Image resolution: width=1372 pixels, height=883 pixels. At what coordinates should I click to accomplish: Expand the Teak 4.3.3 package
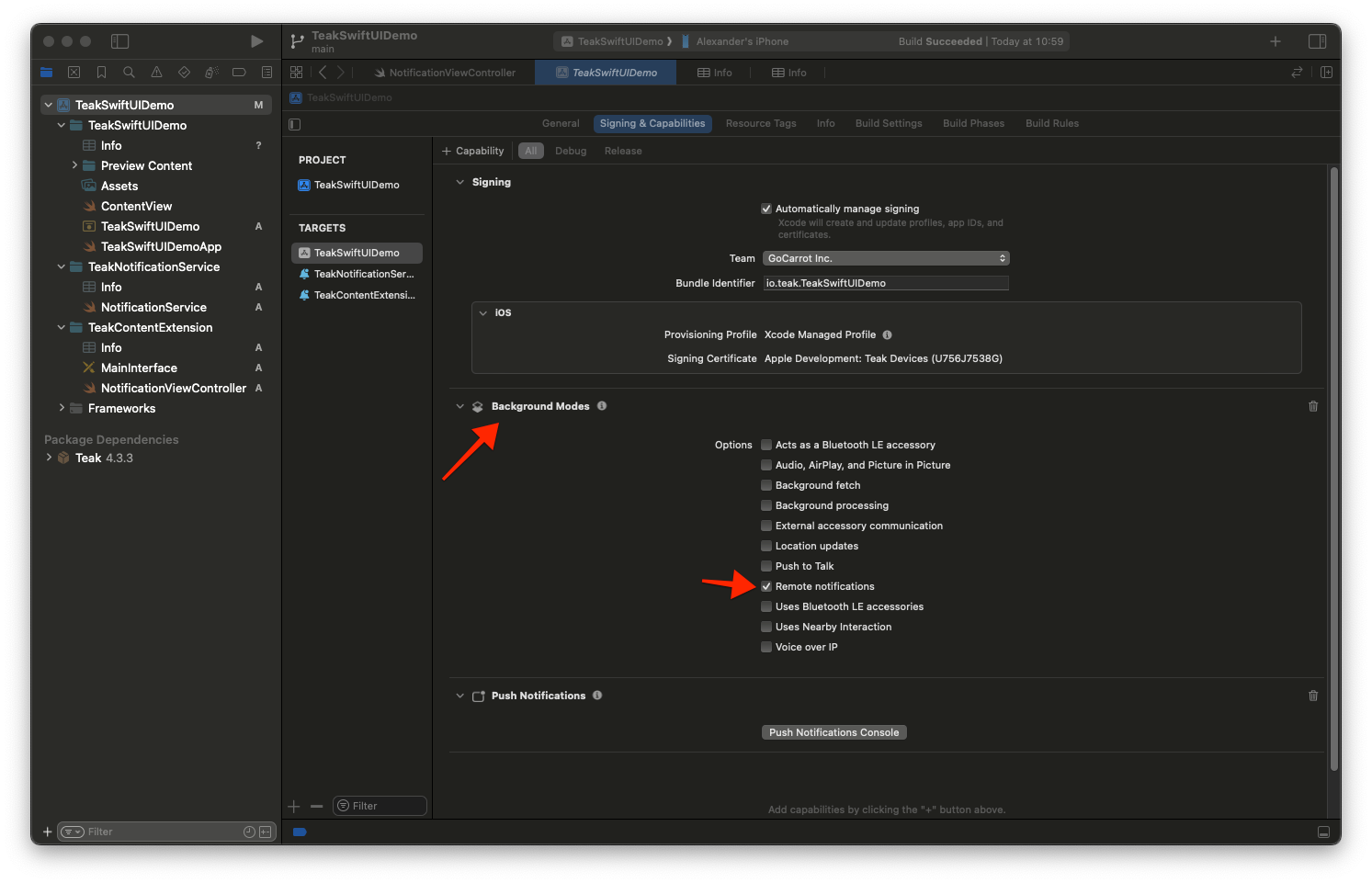tap(49, 458)
